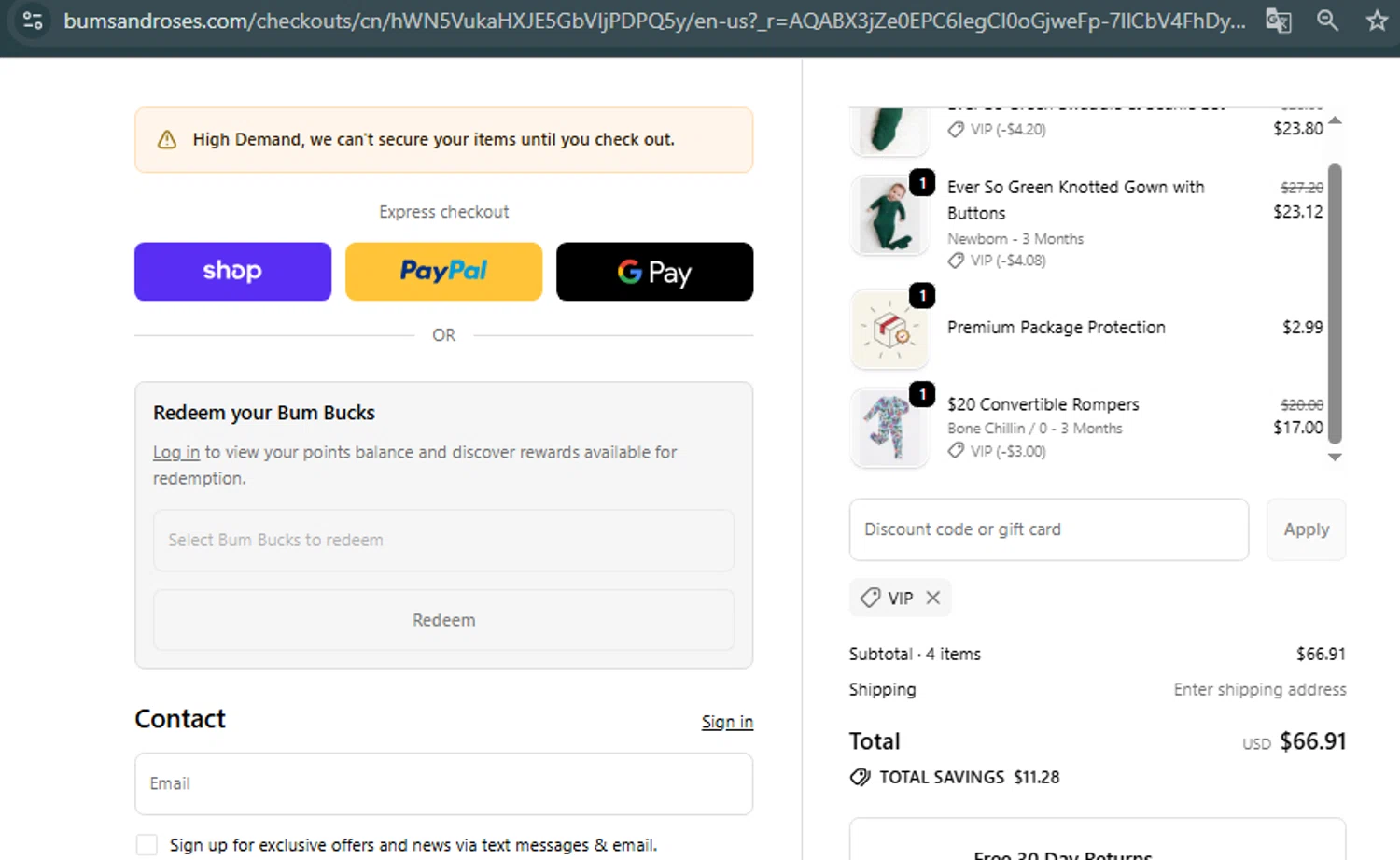
Task: Click the order summary scrollbar thumb
Action: 1335,303
